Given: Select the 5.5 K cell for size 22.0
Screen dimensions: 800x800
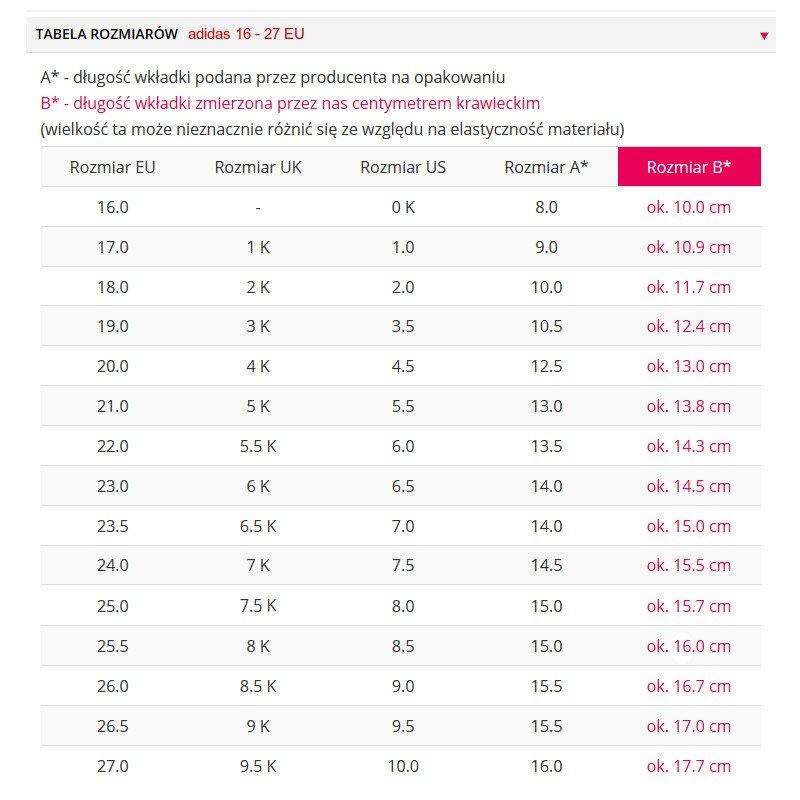Looking at the screenshot, I should 258,446.
